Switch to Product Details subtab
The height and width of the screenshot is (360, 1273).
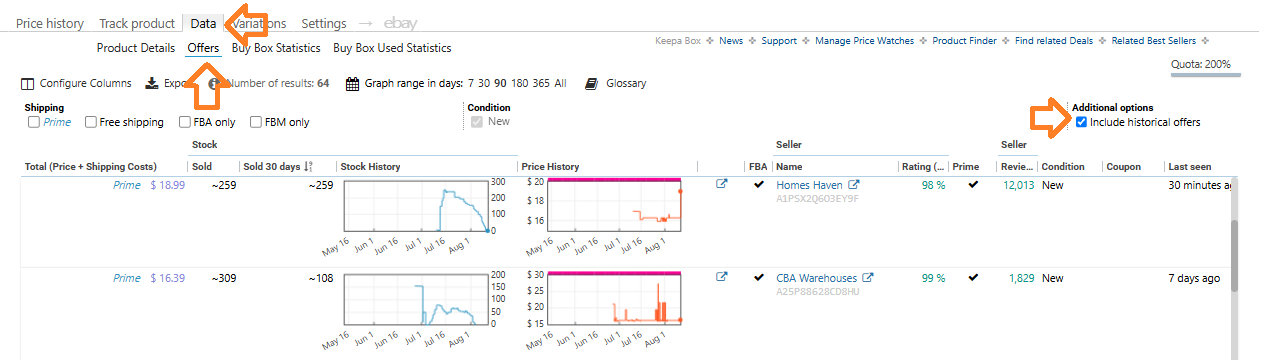[136, 47]
